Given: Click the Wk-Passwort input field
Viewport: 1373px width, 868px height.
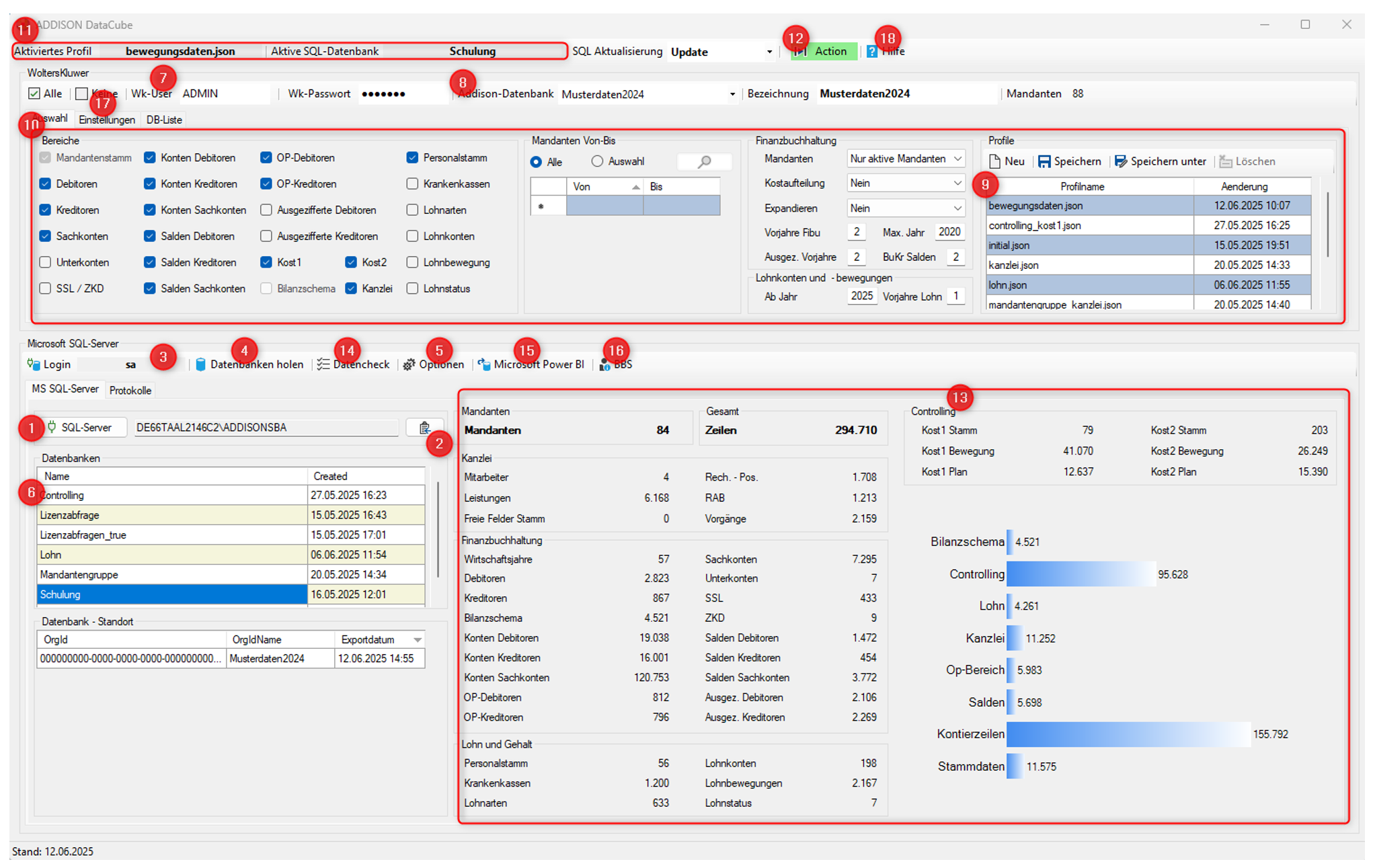Looking at the screenshot, I should click(403, 94).
